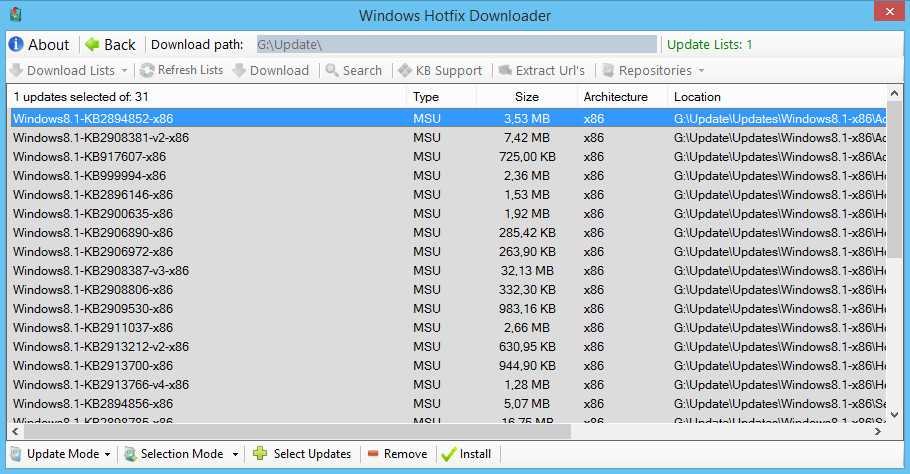Select row Windows8.1-KB2908381-v2-x86
Image resolution: width=910 pixels, height=474 pixels.
pyautogui.click(x=448, y=138)
